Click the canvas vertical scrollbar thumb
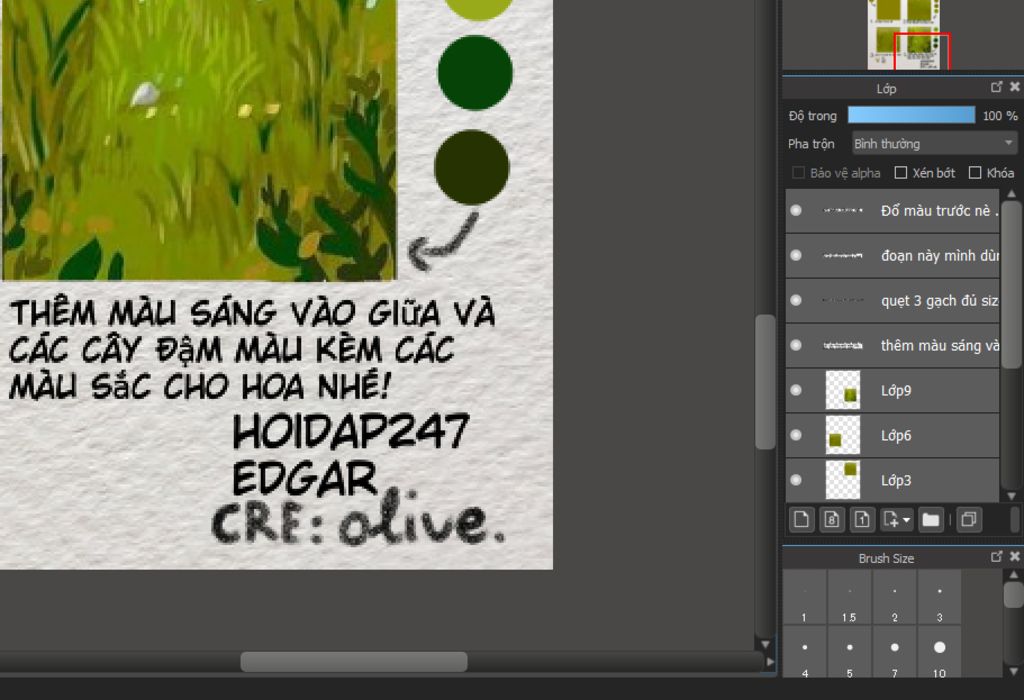This screenshot has height=700, width=1024. click(x=765, y=381)
